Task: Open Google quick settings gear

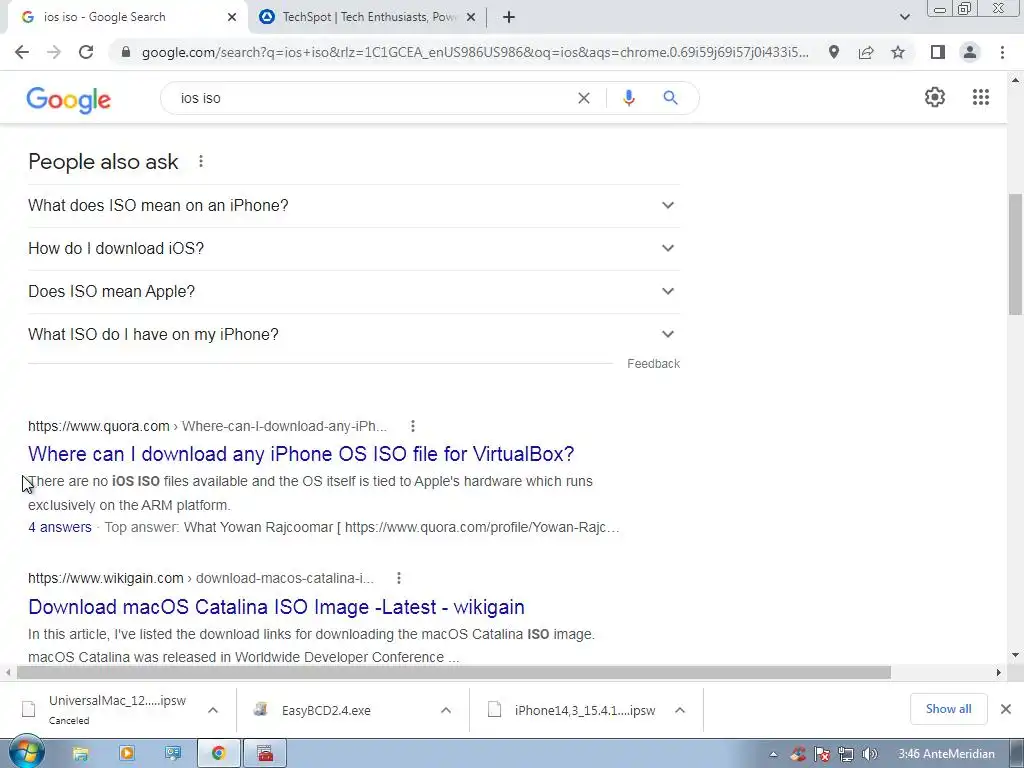Action: coord(935,97)
